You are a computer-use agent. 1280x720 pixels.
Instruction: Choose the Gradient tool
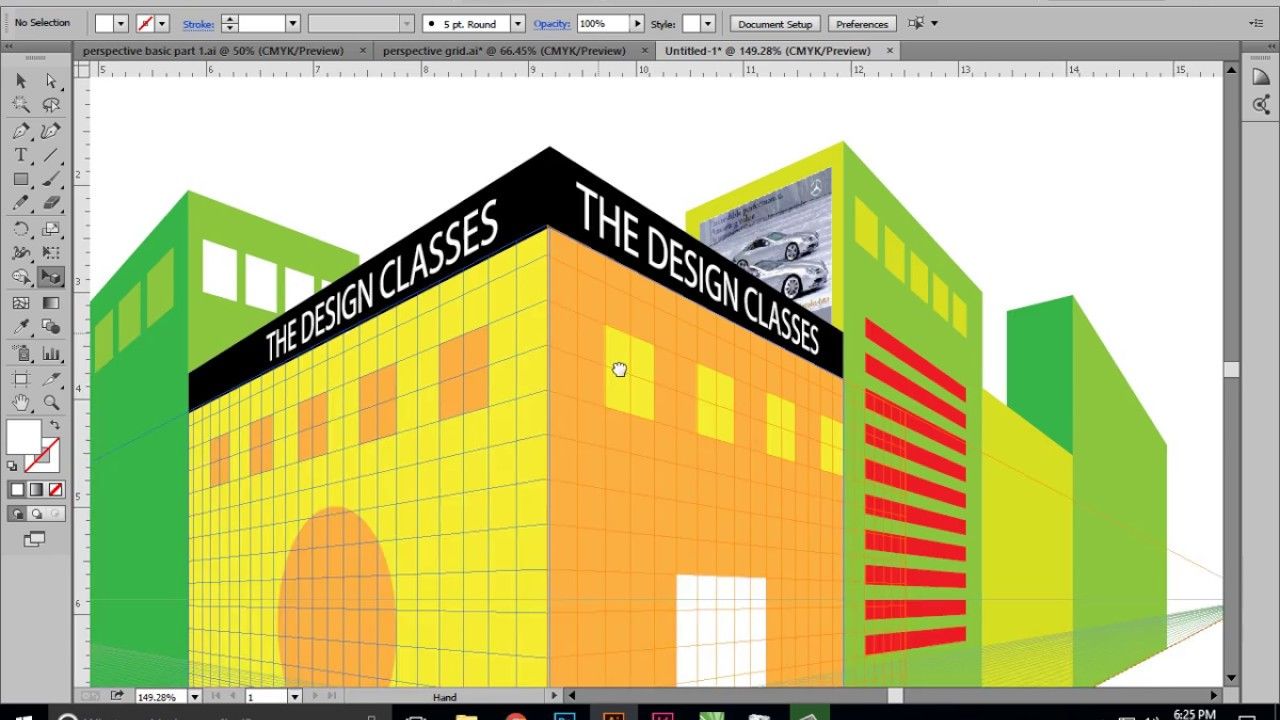(x=51, y=303)
